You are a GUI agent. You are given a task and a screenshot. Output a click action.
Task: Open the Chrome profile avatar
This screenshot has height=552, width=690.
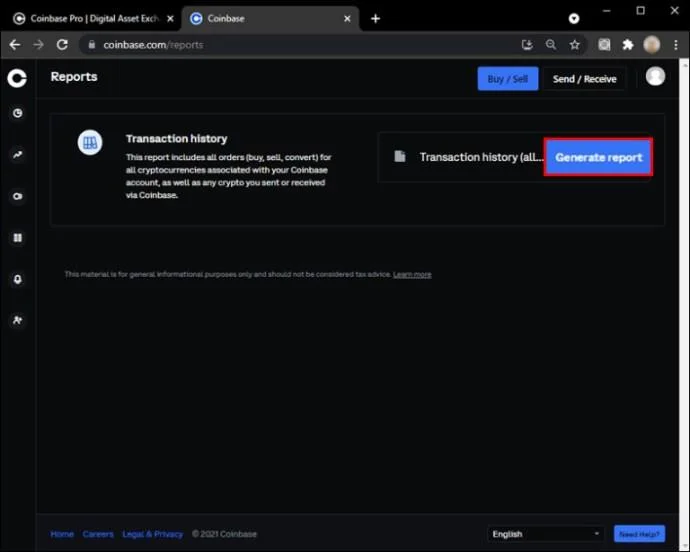pos(652,44)
